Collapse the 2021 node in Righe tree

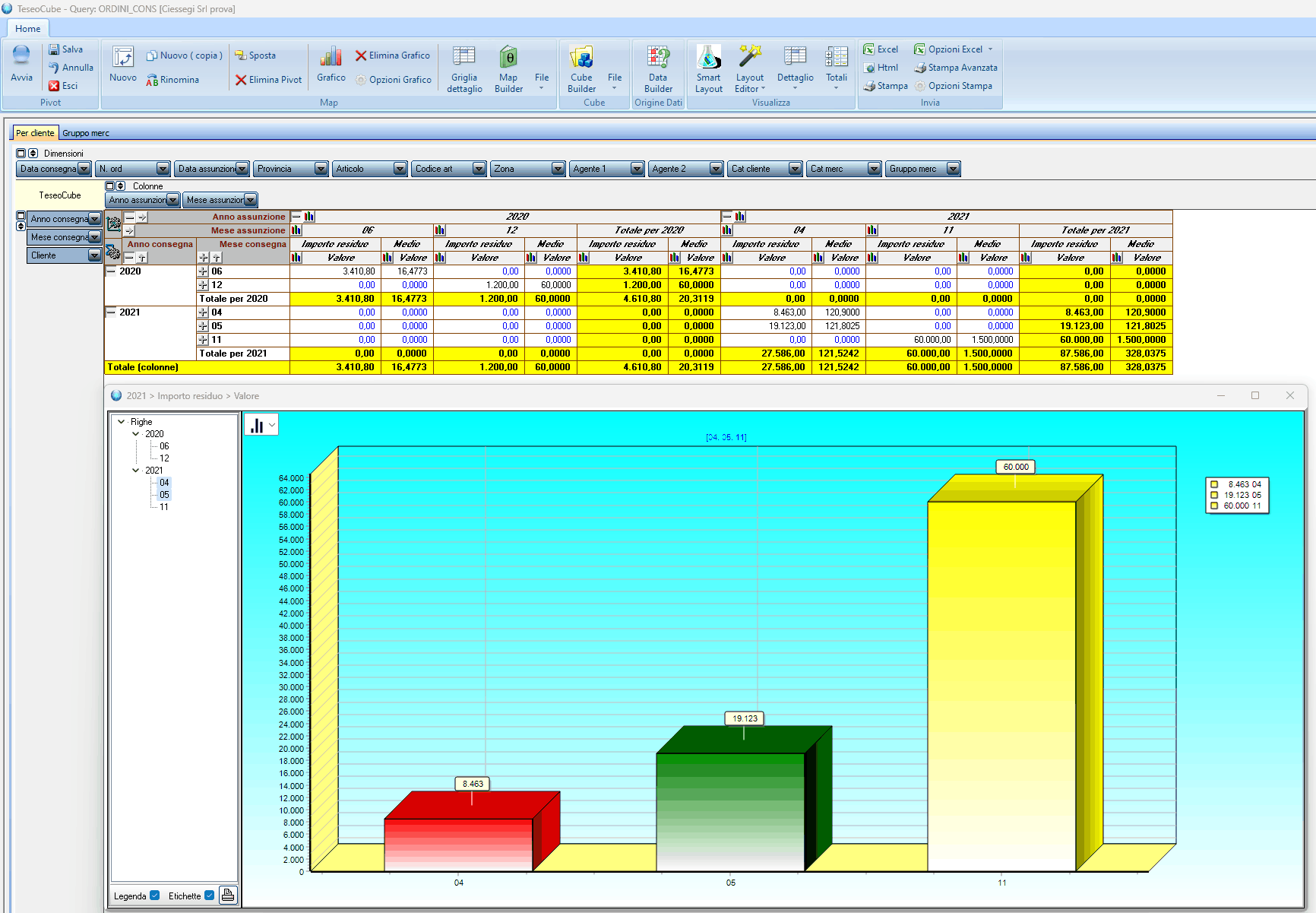click(x=136, y=471)
